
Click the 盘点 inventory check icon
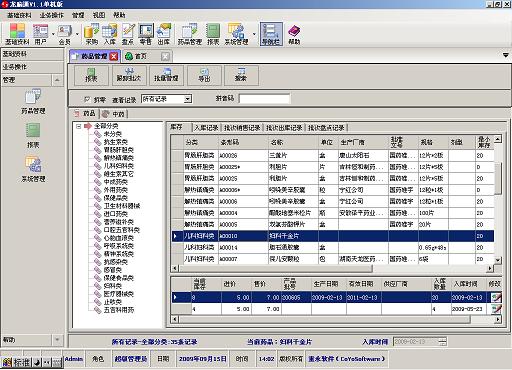(x=128, y=34)
